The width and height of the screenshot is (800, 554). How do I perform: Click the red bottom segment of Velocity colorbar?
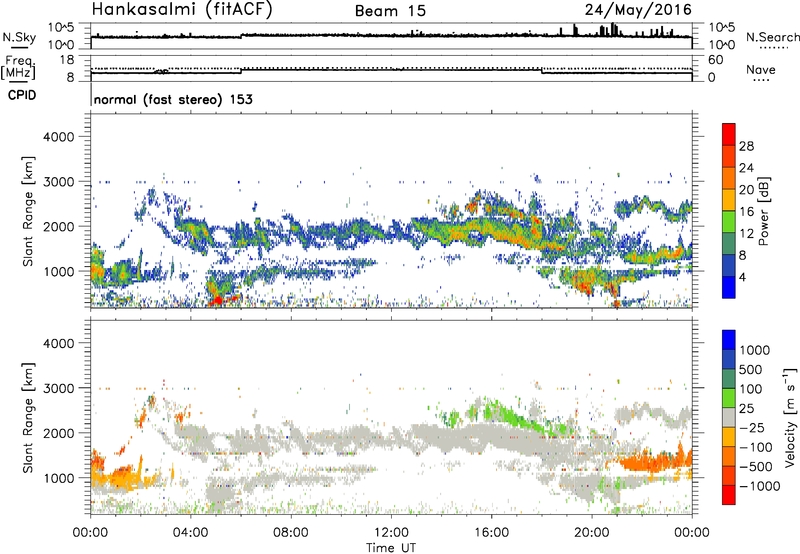[x=729, y=495]
